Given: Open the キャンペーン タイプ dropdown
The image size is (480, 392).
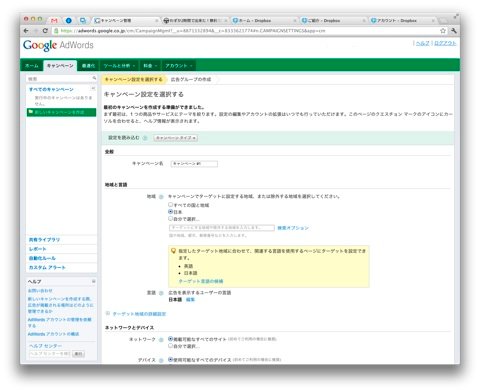Looking at the screenshot, I should coord(176,138).
